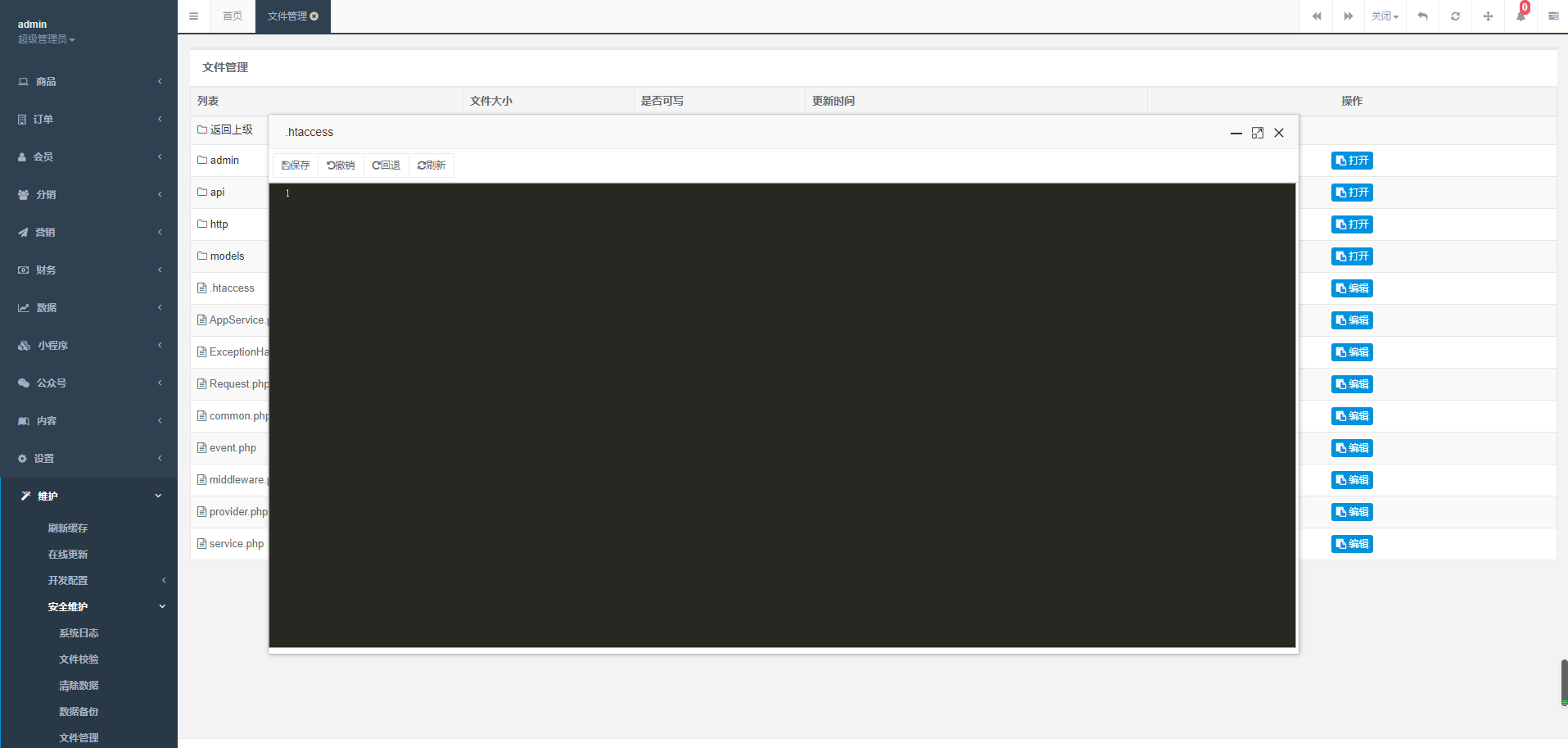Click 打开 button for the admin folder

pyautogui.click(x=1352, y=161)
